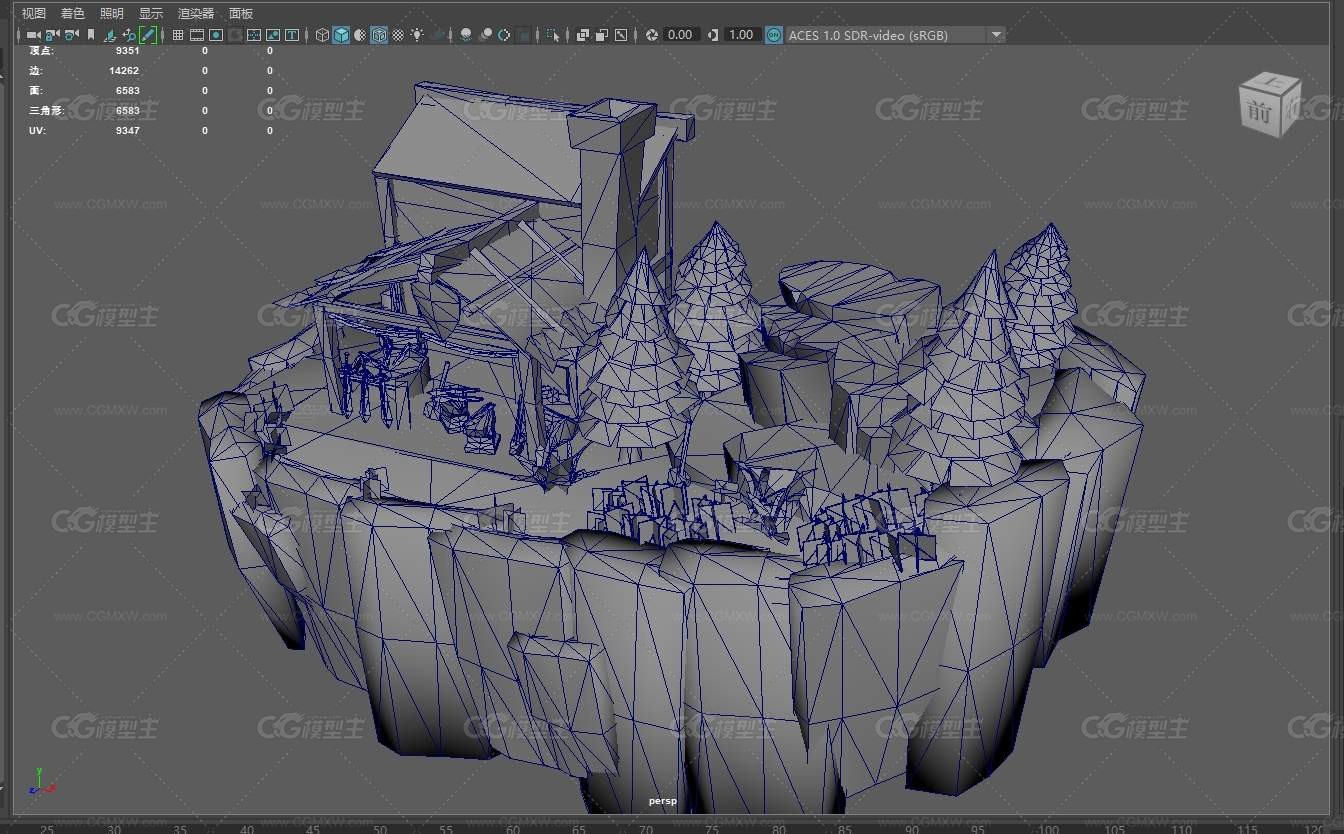Viewport: 1344px width, 834px height.
Task: Click Smooth Shade All cube icon
Action: click(341, 35)
